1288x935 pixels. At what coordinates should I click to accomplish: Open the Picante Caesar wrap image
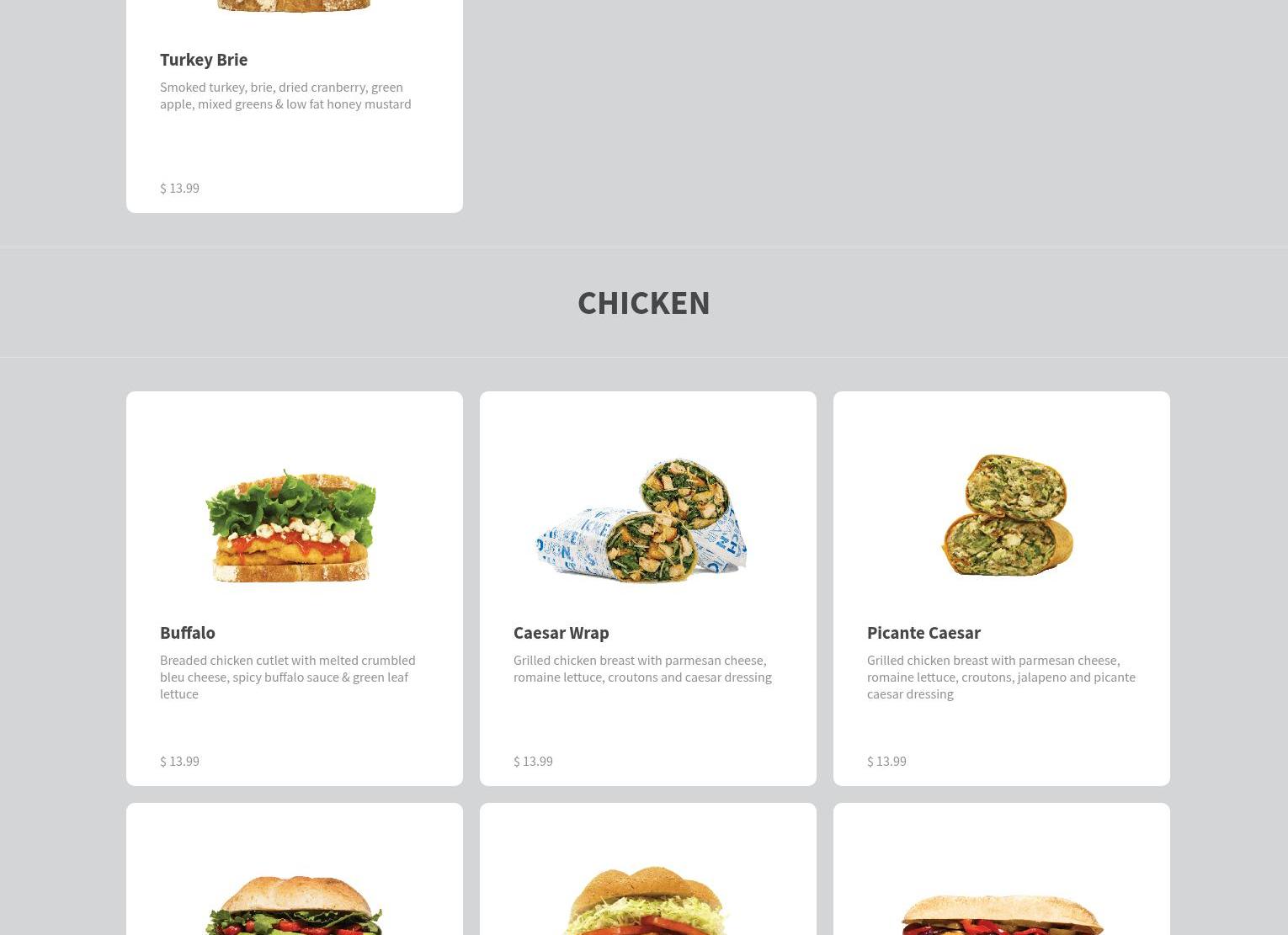tap(1006, 515)
